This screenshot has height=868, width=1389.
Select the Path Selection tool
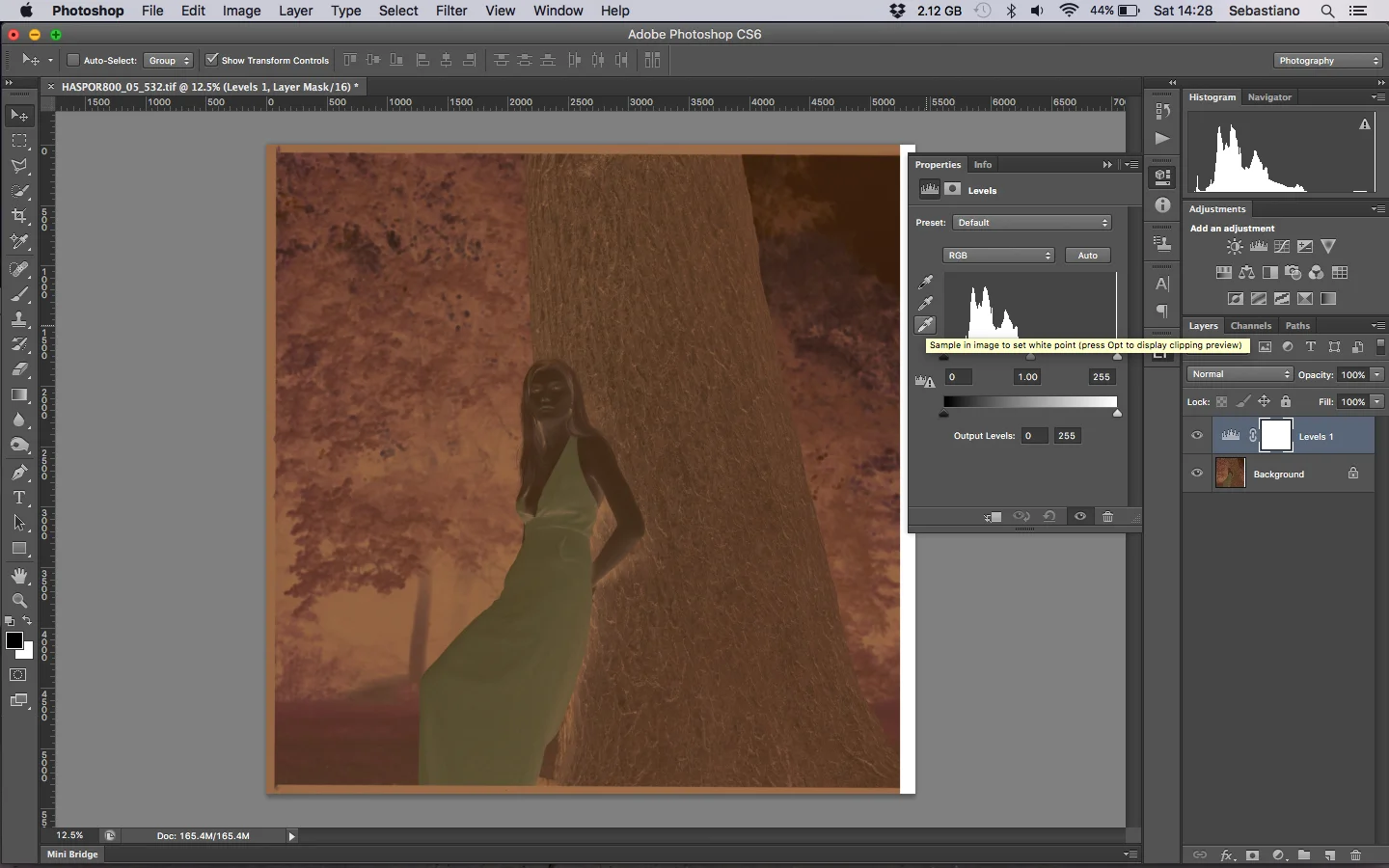click(x=19, y=523)
